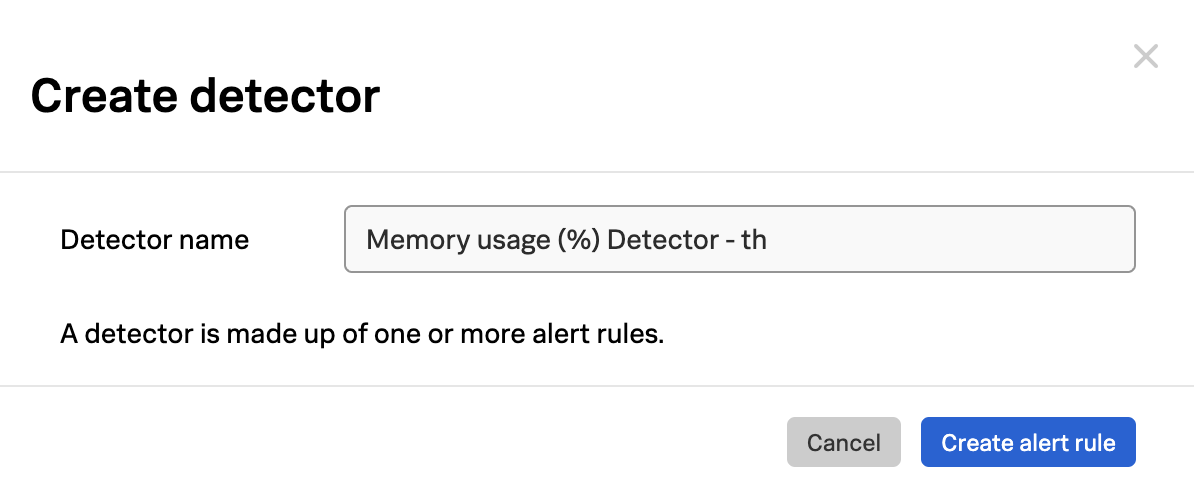Click the Cancel button
Image resolution: width=1194 pixels, height=496 pixels.
(843, 443)
